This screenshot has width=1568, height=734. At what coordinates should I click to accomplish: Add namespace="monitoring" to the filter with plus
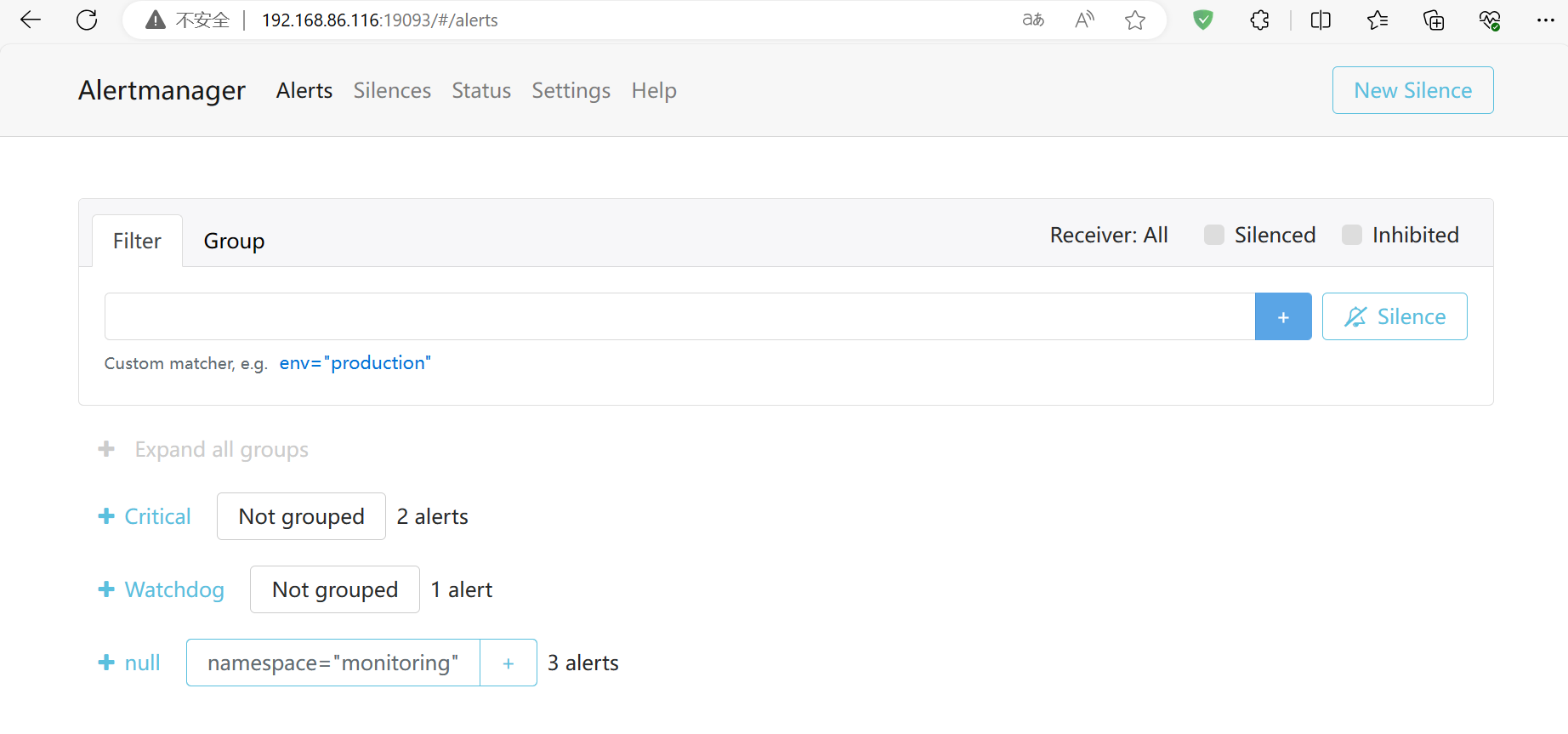pyautogui.click(x=508, y=663)
